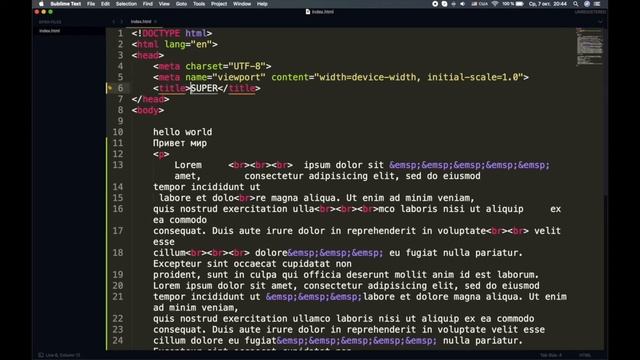Viewport: 640px width, 360px height.
Task: Click the text hello world
Action: pyautogui.click(x=182, y=132)
